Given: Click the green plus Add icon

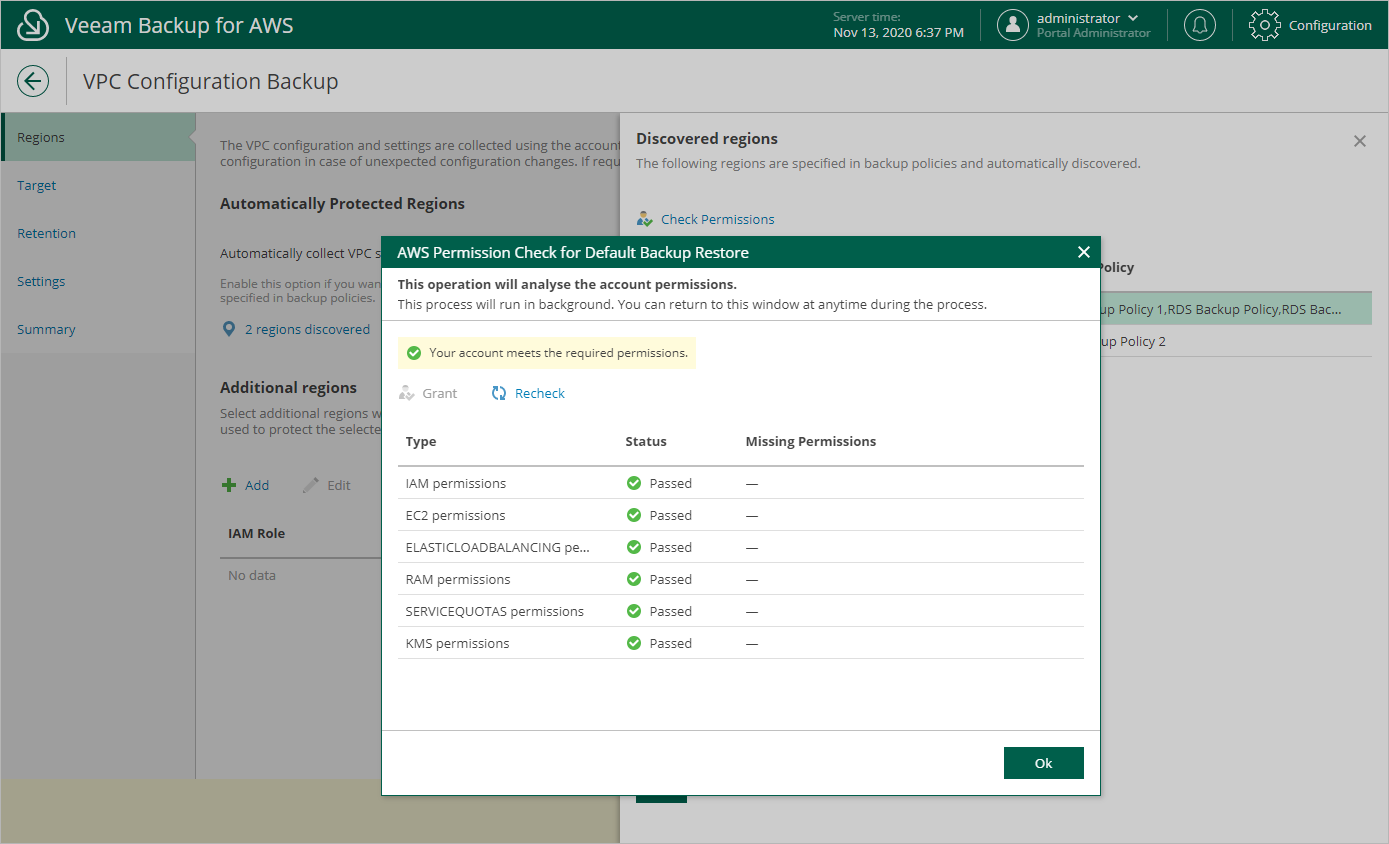Looking at the screenshot, I should [x=229, y=485].
